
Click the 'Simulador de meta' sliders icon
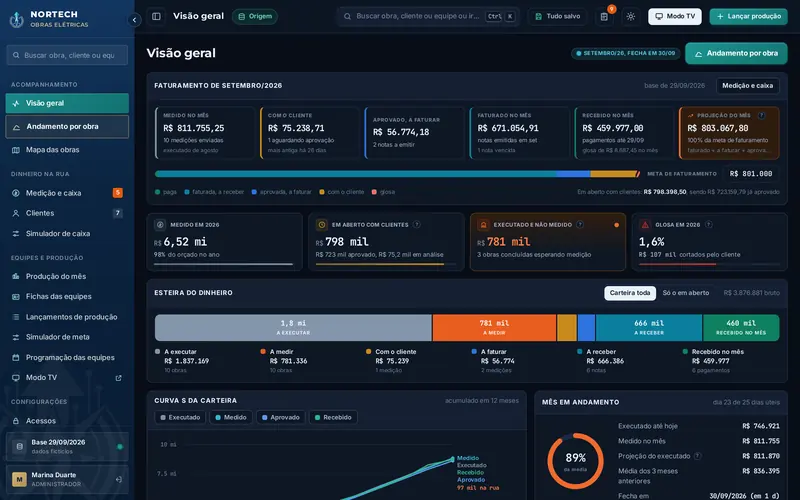point(16,337)
